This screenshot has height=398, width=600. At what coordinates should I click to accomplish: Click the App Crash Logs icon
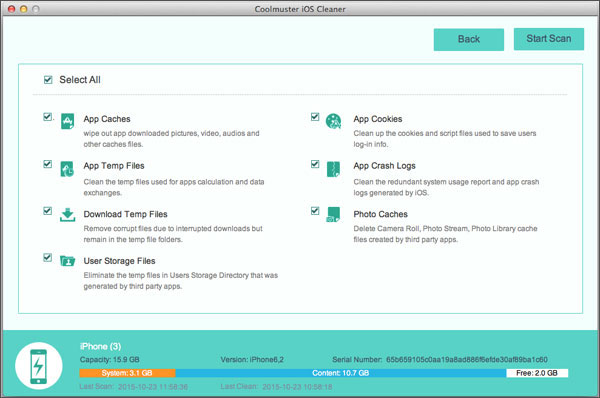click(333, 169)
